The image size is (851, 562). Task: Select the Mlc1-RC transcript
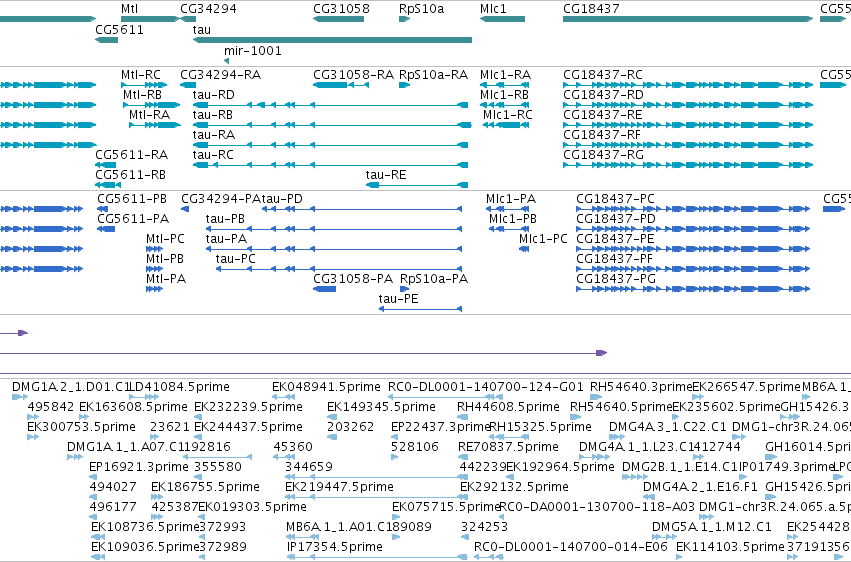tap(506, 125)
